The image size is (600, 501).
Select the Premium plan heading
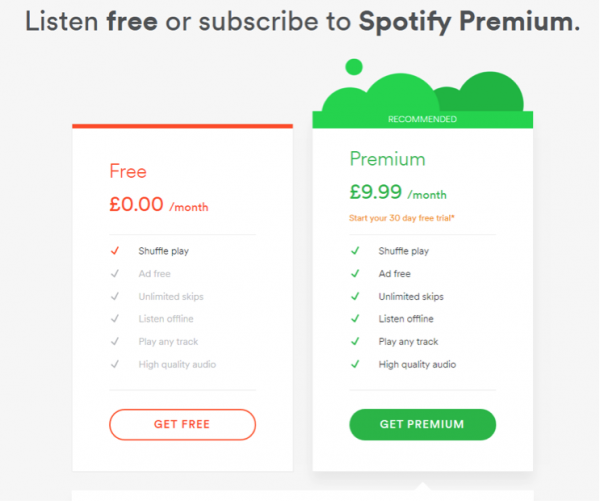tap(387, 159)
